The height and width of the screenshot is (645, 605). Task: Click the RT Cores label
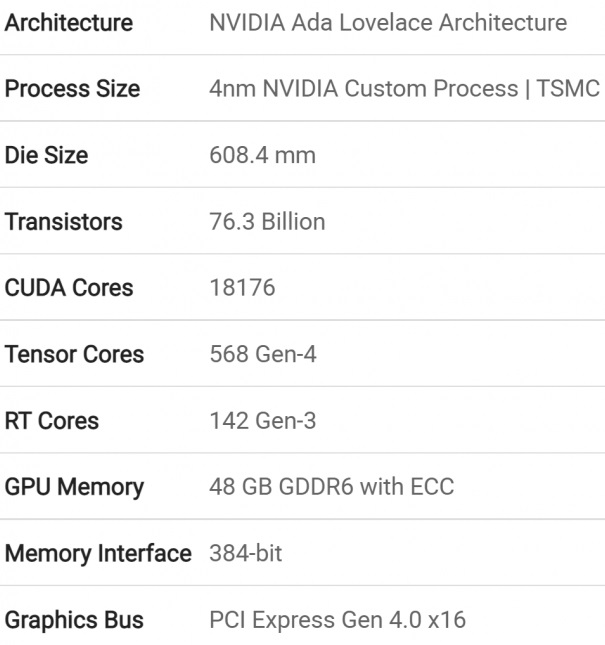tap(52, 421)
